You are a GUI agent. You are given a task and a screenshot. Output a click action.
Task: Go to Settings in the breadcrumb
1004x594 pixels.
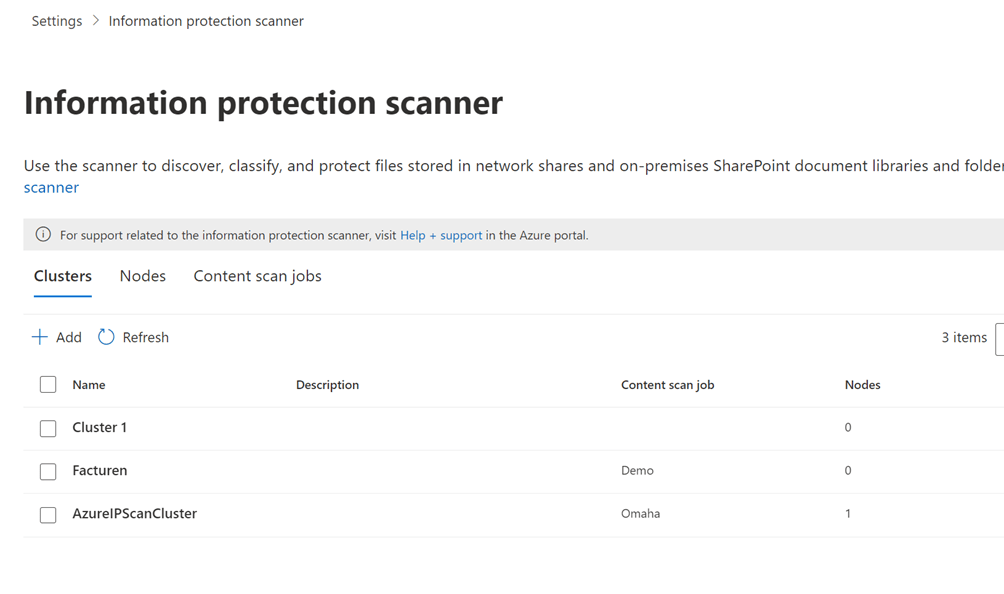pyautogui.click(x=57, y=21)
